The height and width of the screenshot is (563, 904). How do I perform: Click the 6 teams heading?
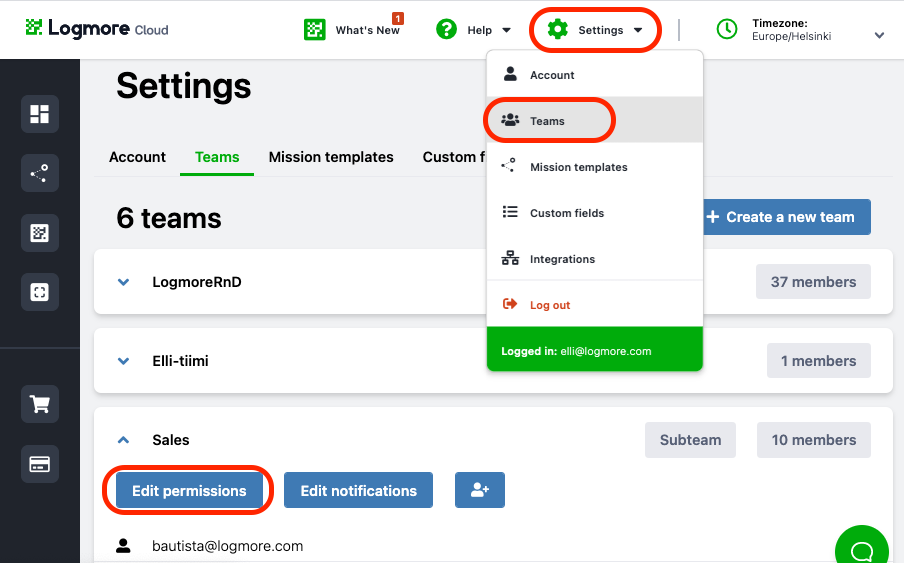pyautogui.click(x=168, y=218)
